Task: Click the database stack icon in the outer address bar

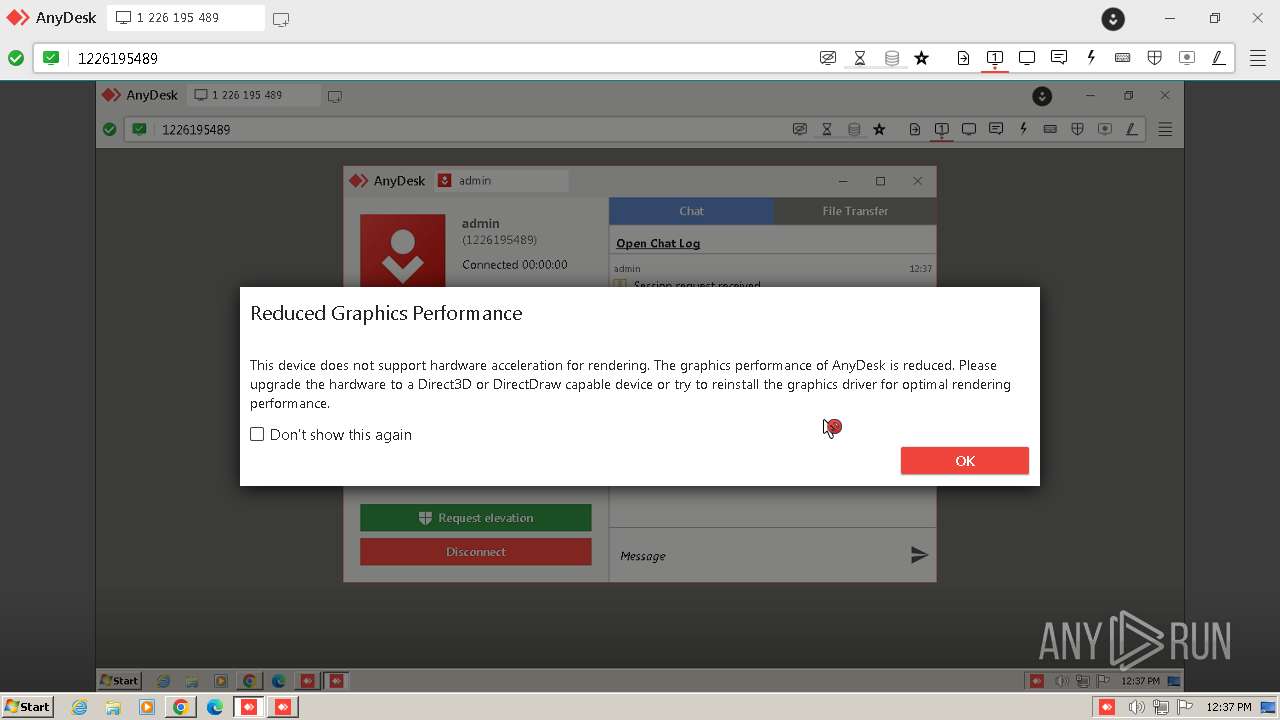Action: pos(892,58)
